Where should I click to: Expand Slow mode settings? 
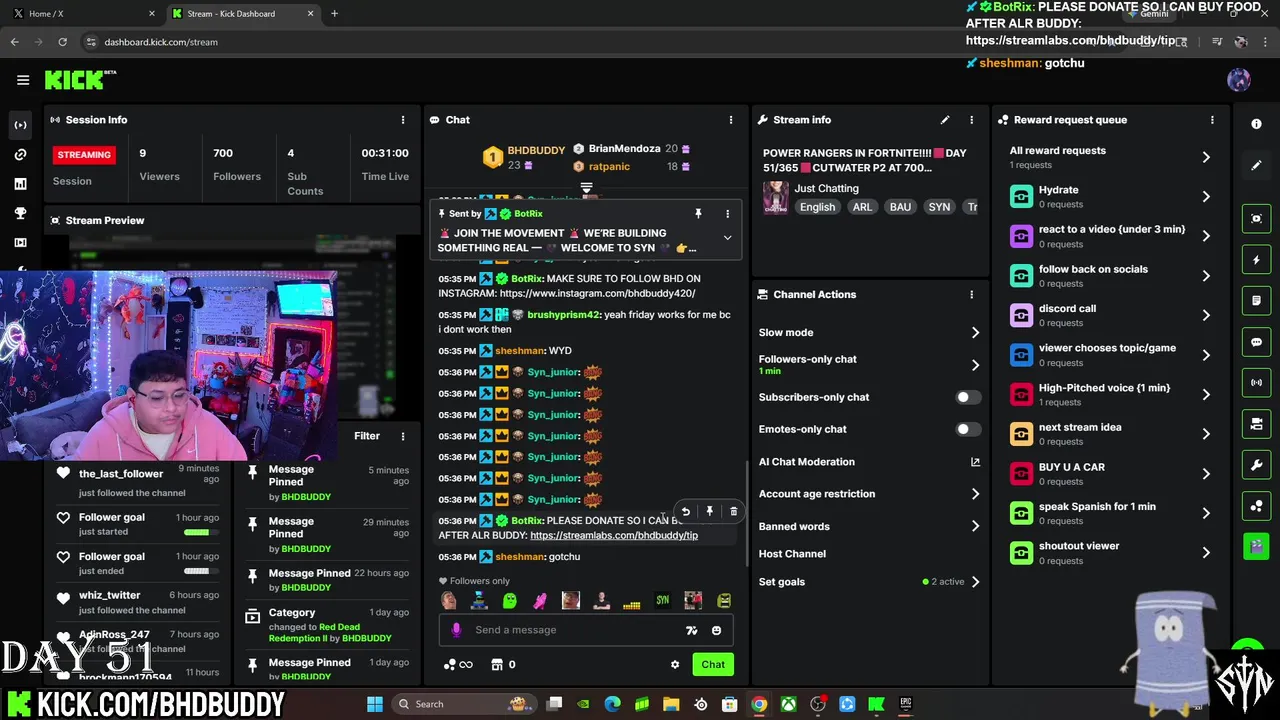pyautogui.click(x=869, y=333)
